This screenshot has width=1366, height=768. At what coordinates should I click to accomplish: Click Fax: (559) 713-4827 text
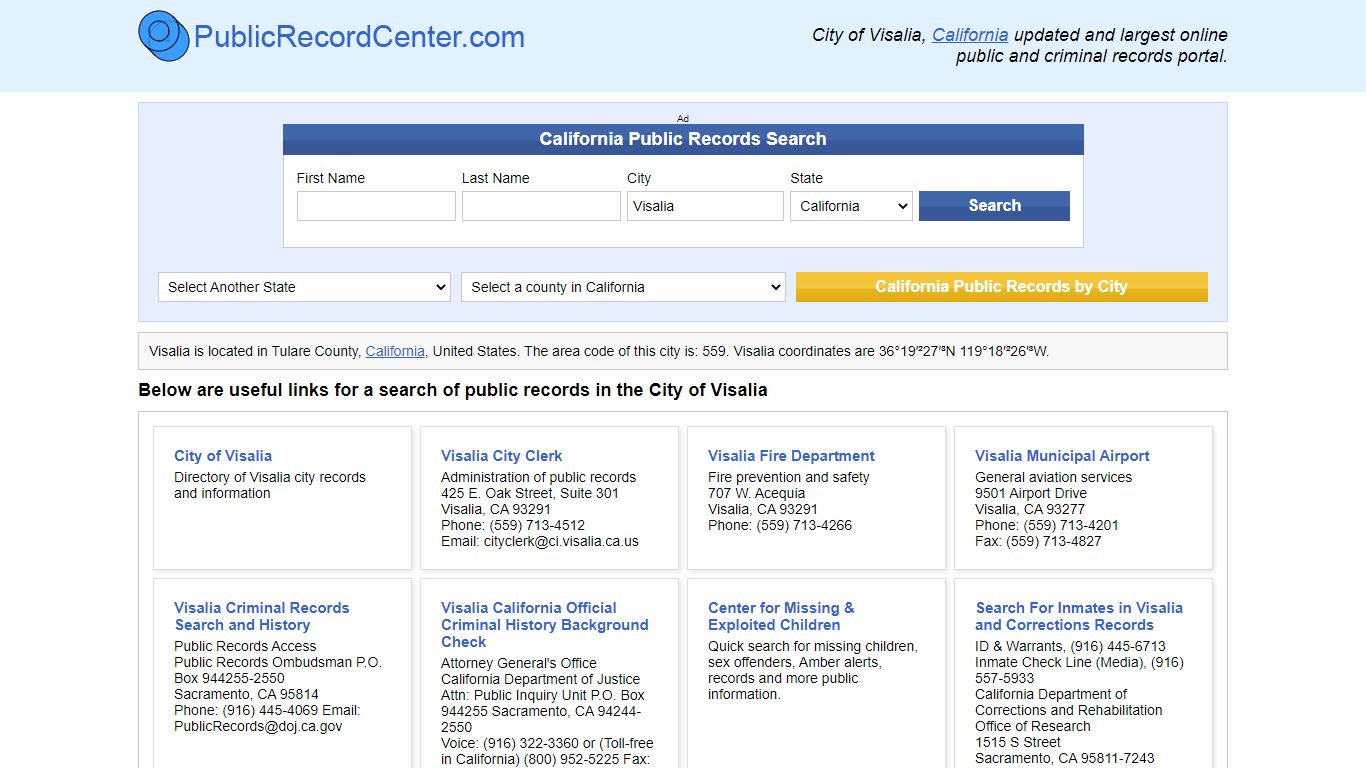click(1038, 541)
